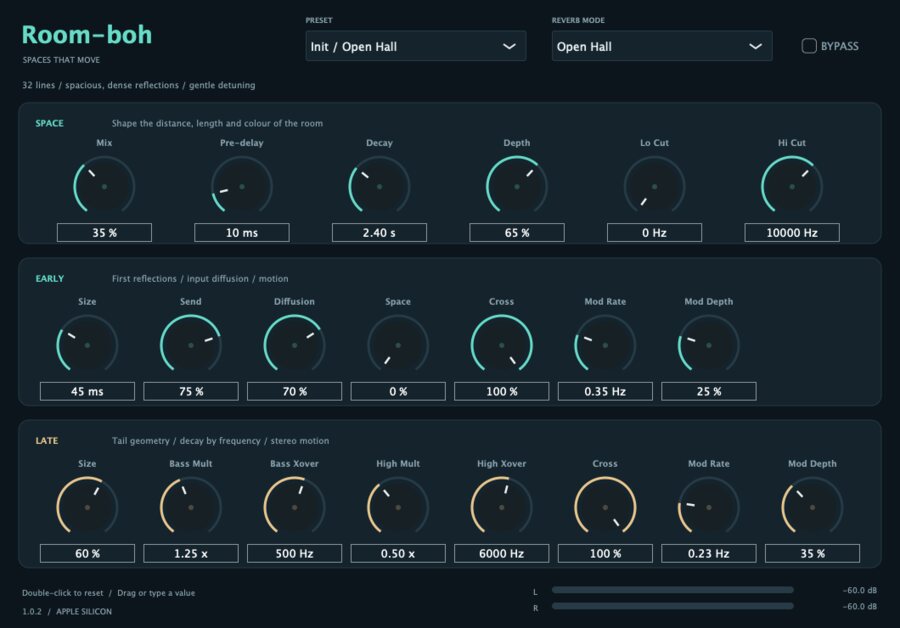Click the Late Cross knob
The height and width of the screenshot is (628, 900).
click(x=605, y=507)
